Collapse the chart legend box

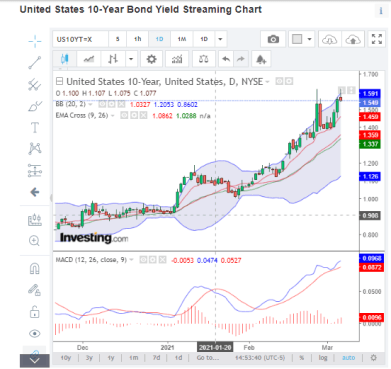[x=59, y=81]
